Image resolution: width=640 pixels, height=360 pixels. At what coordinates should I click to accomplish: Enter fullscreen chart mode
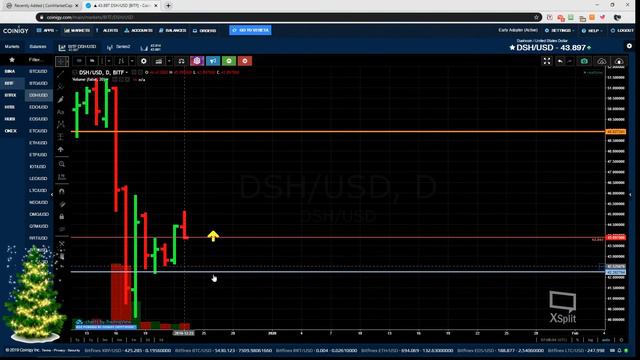pos(547,61)
